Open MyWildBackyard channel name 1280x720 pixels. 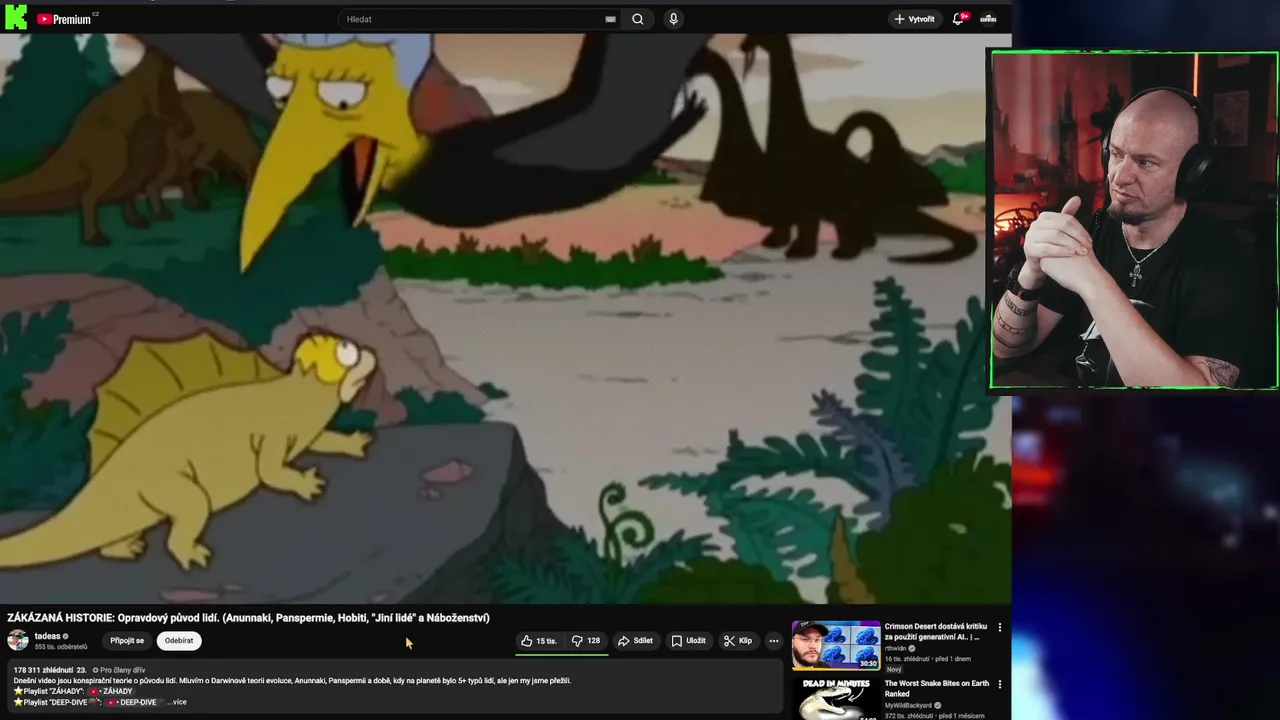908,705
